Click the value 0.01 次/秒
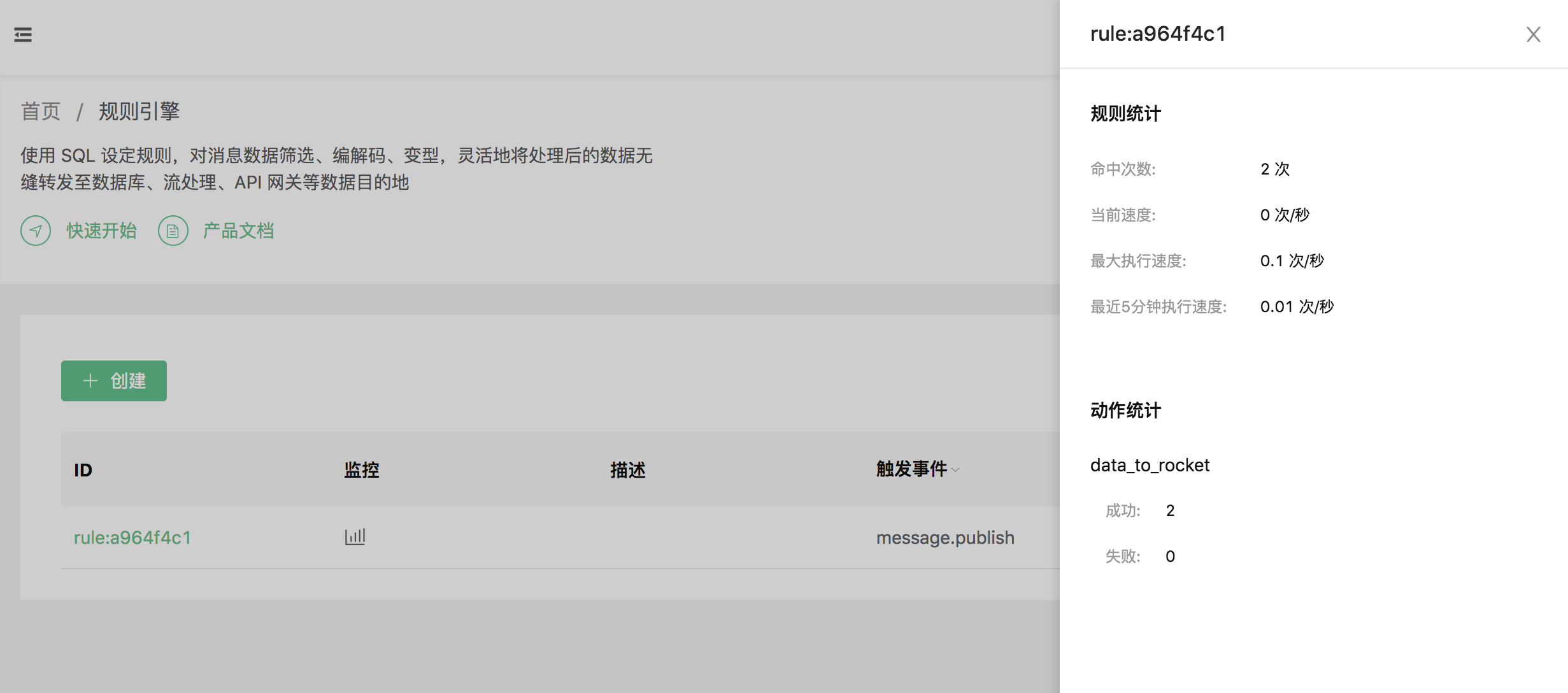Image resolution: width=1568 pixels, height=693 pixels. [1297, 306]
